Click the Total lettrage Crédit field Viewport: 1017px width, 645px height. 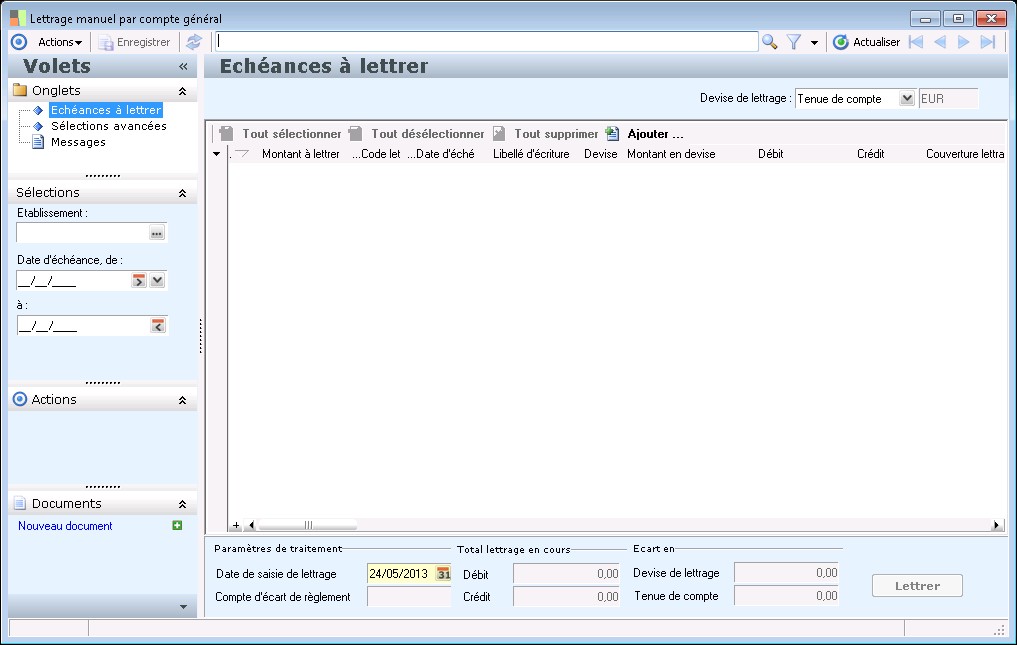click(566, 596)
